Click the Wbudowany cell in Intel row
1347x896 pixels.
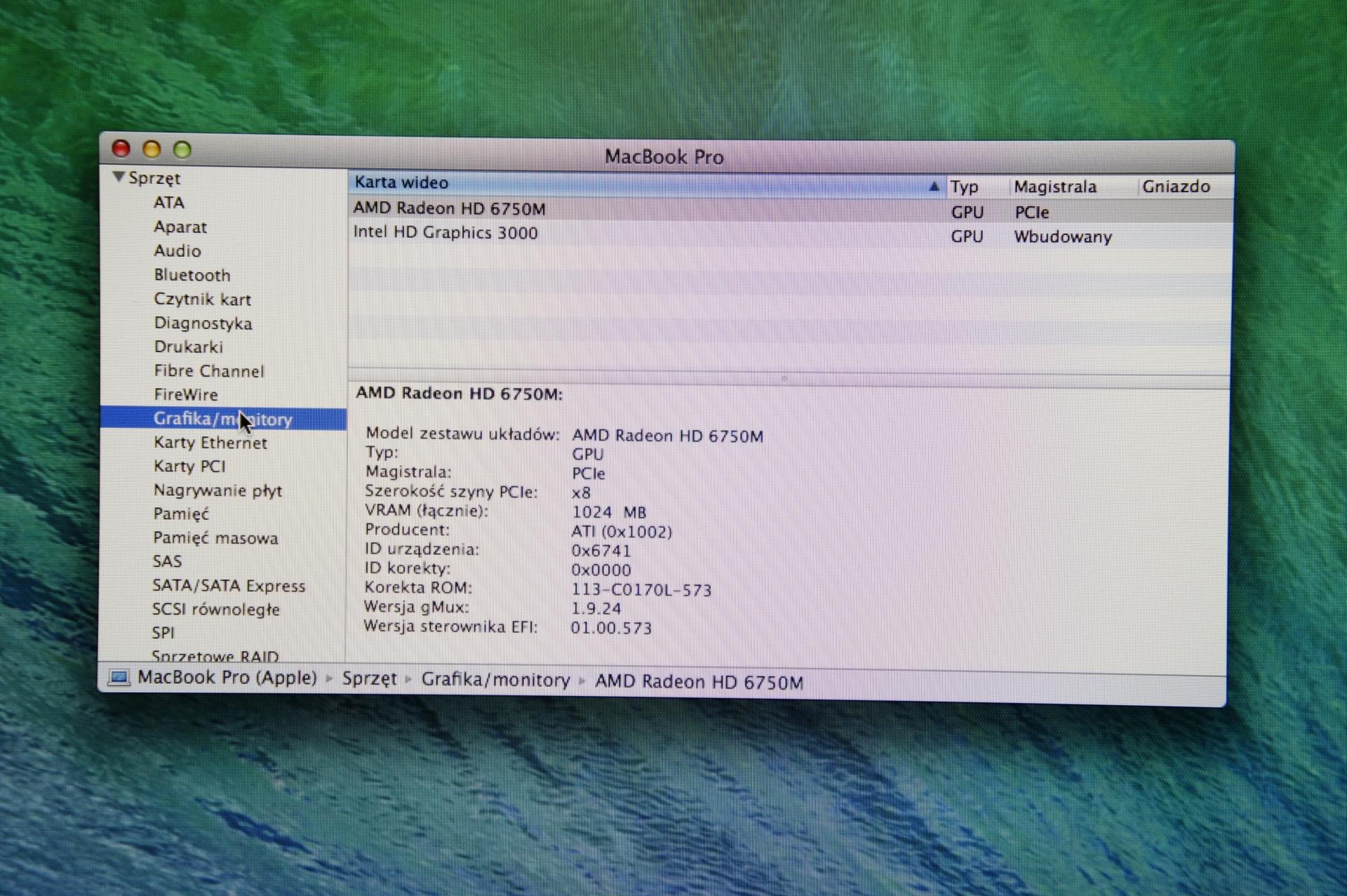1063,237
